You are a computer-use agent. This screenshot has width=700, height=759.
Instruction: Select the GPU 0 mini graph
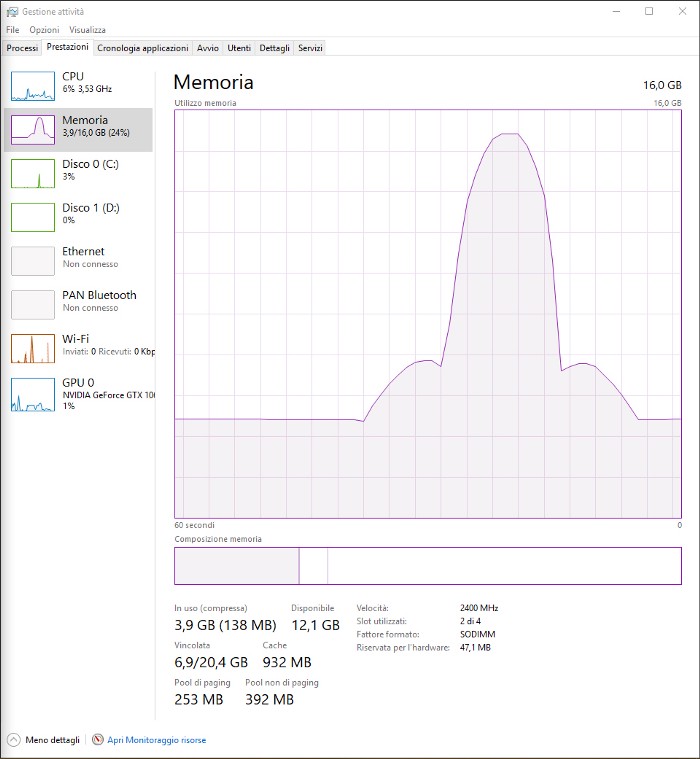33,395
